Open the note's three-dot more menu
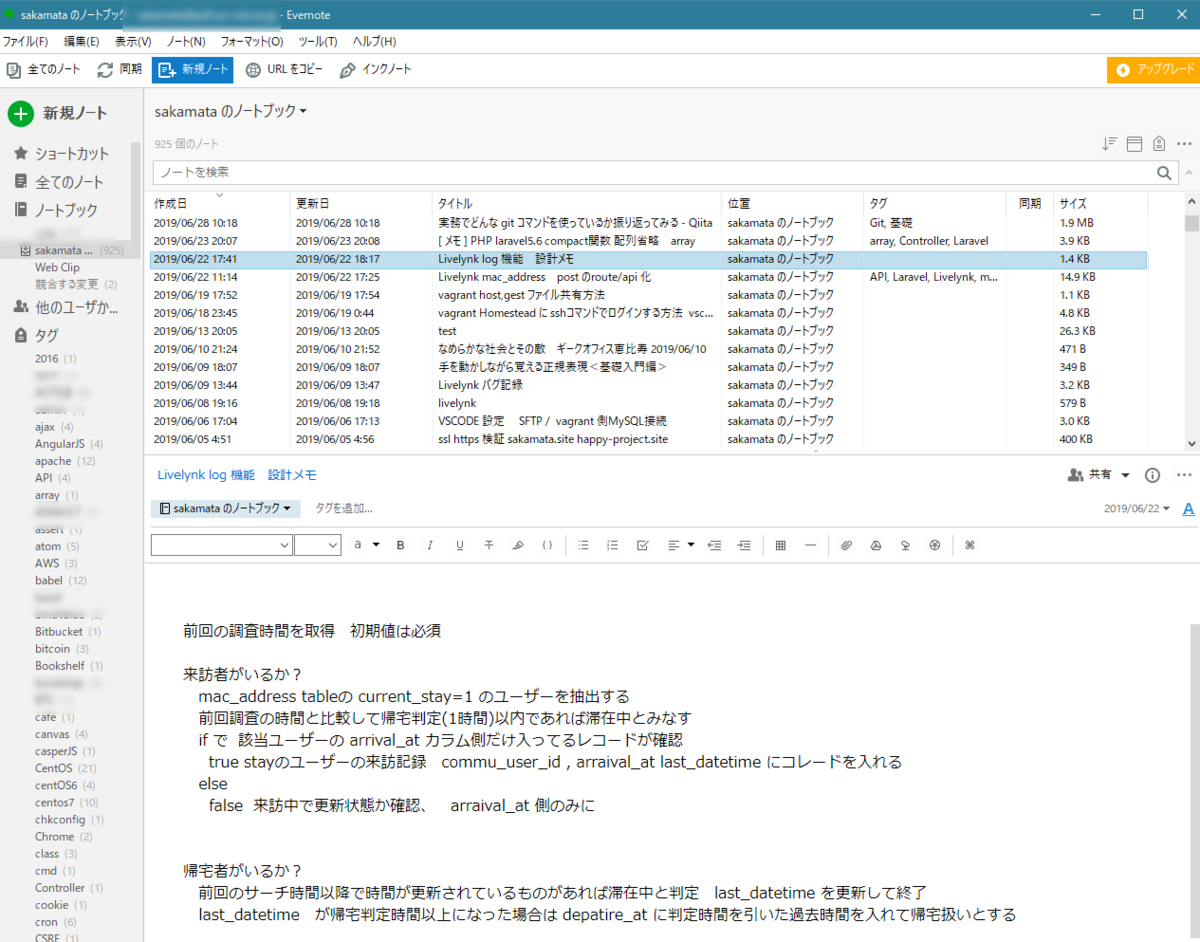 1184,475
